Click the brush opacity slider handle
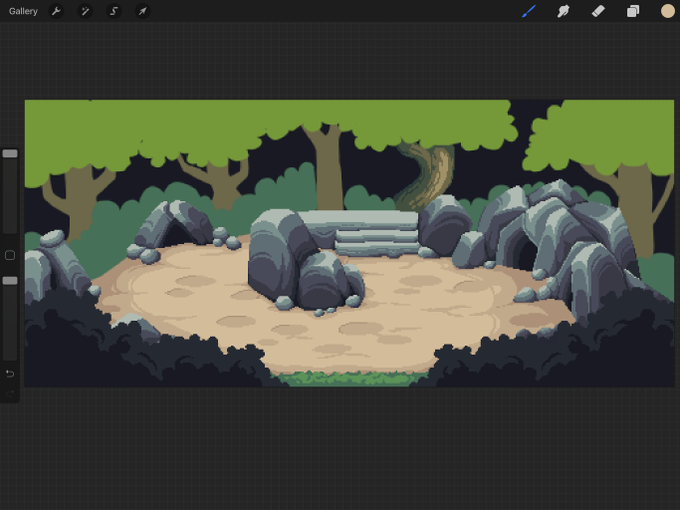Screen dimensions: 680x510 point(10,281)
